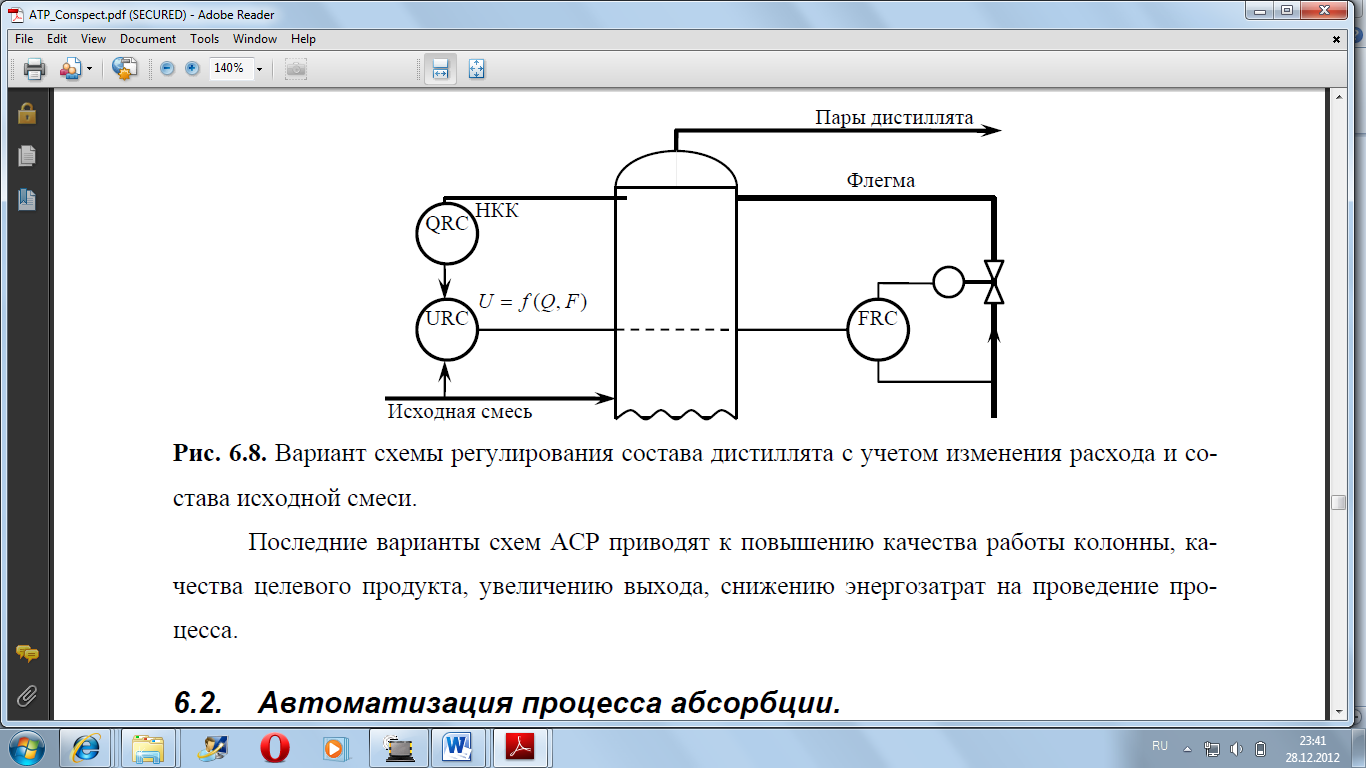Open the Opera browser taskbar icon
Image resolution: width=1366 pixels, height=768 pixels.
276,747
